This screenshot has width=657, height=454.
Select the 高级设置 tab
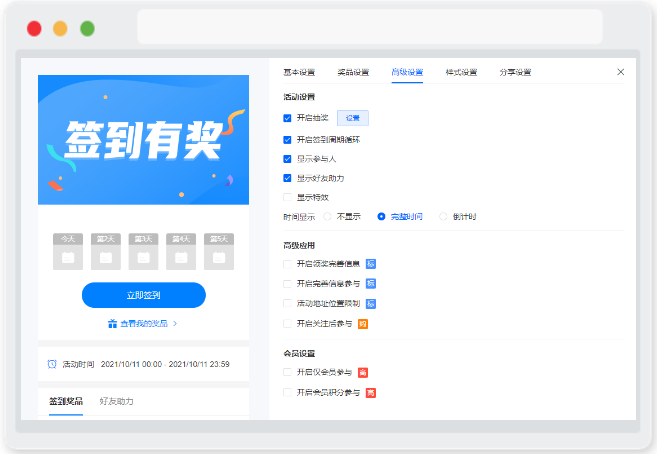407,72
